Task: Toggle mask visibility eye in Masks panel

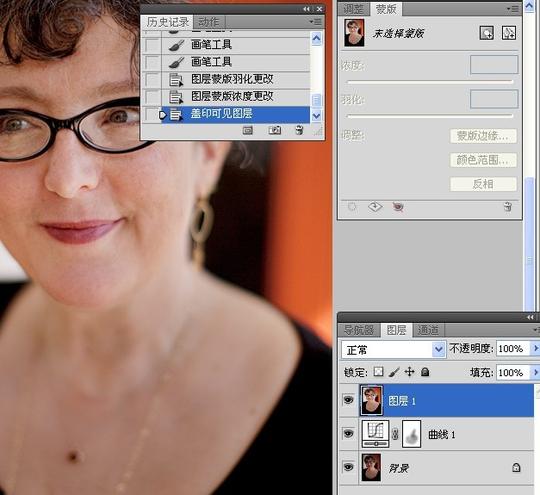Action: (398, 207)
